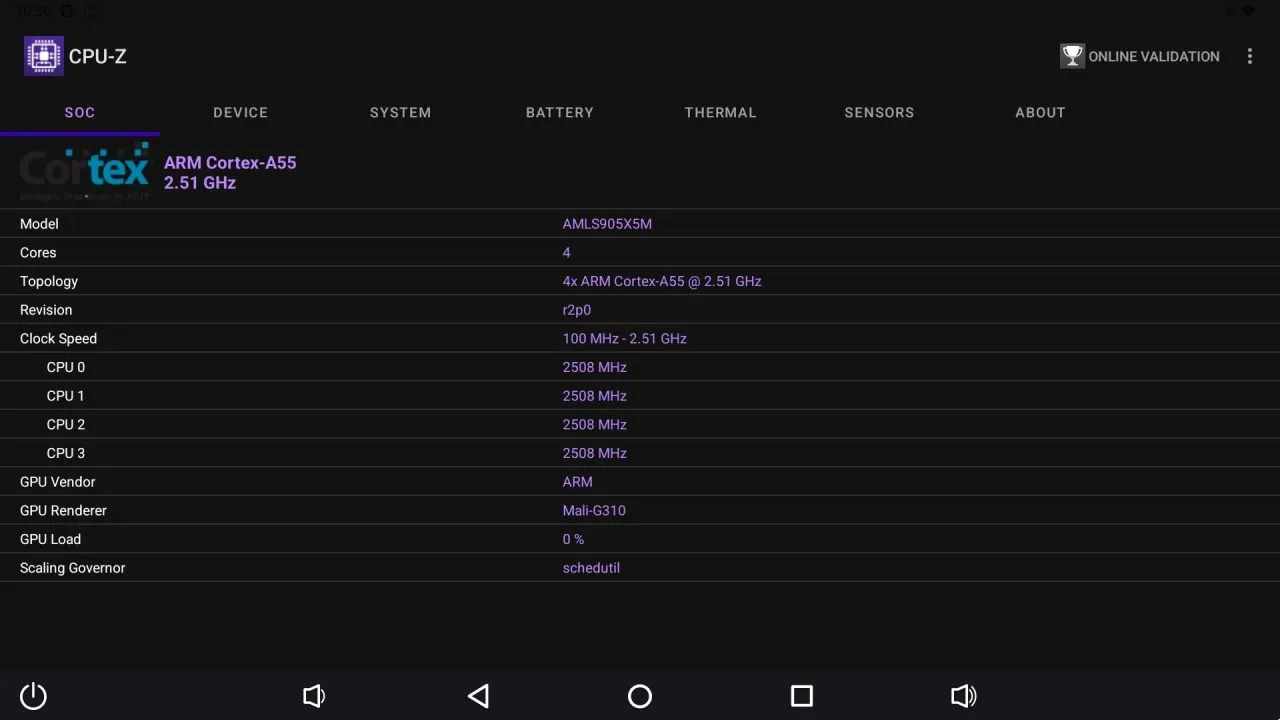Viewport: 1280px width, 720px height.
Task: Tap the CPU-Z app logo icon
Action: pyautogui.click(x=43, y=56)
